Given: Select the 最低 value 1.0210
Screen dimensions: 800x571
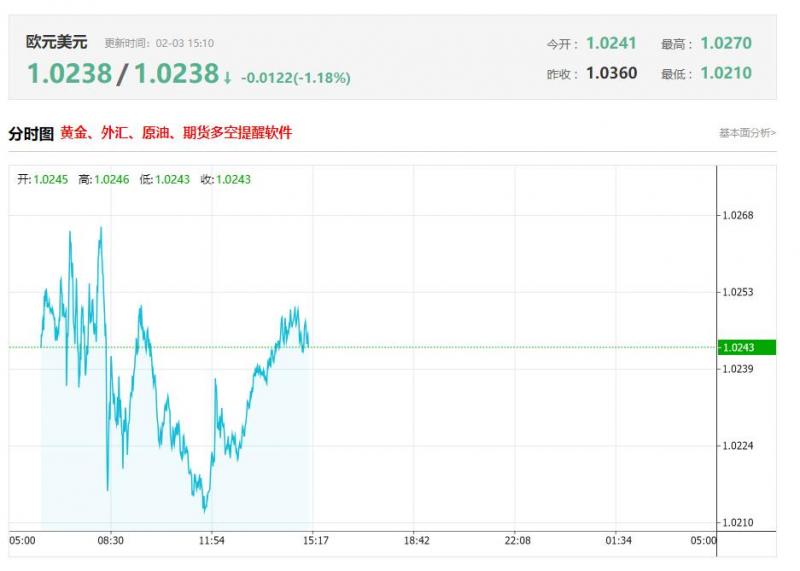Looking at the screenshot, I should [x=726, y=73].
